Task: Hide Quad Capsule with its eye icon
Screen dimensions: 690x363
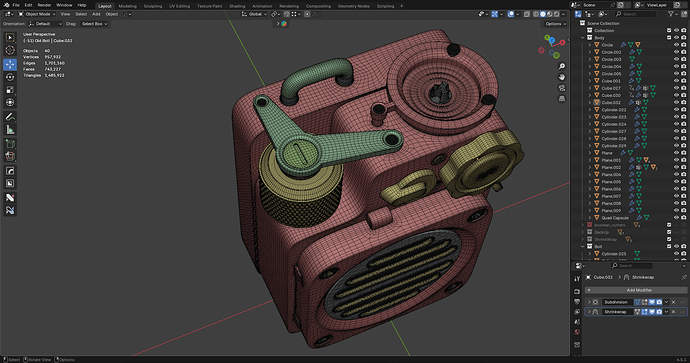Action: pyautogui.click(x=676, y=218)
